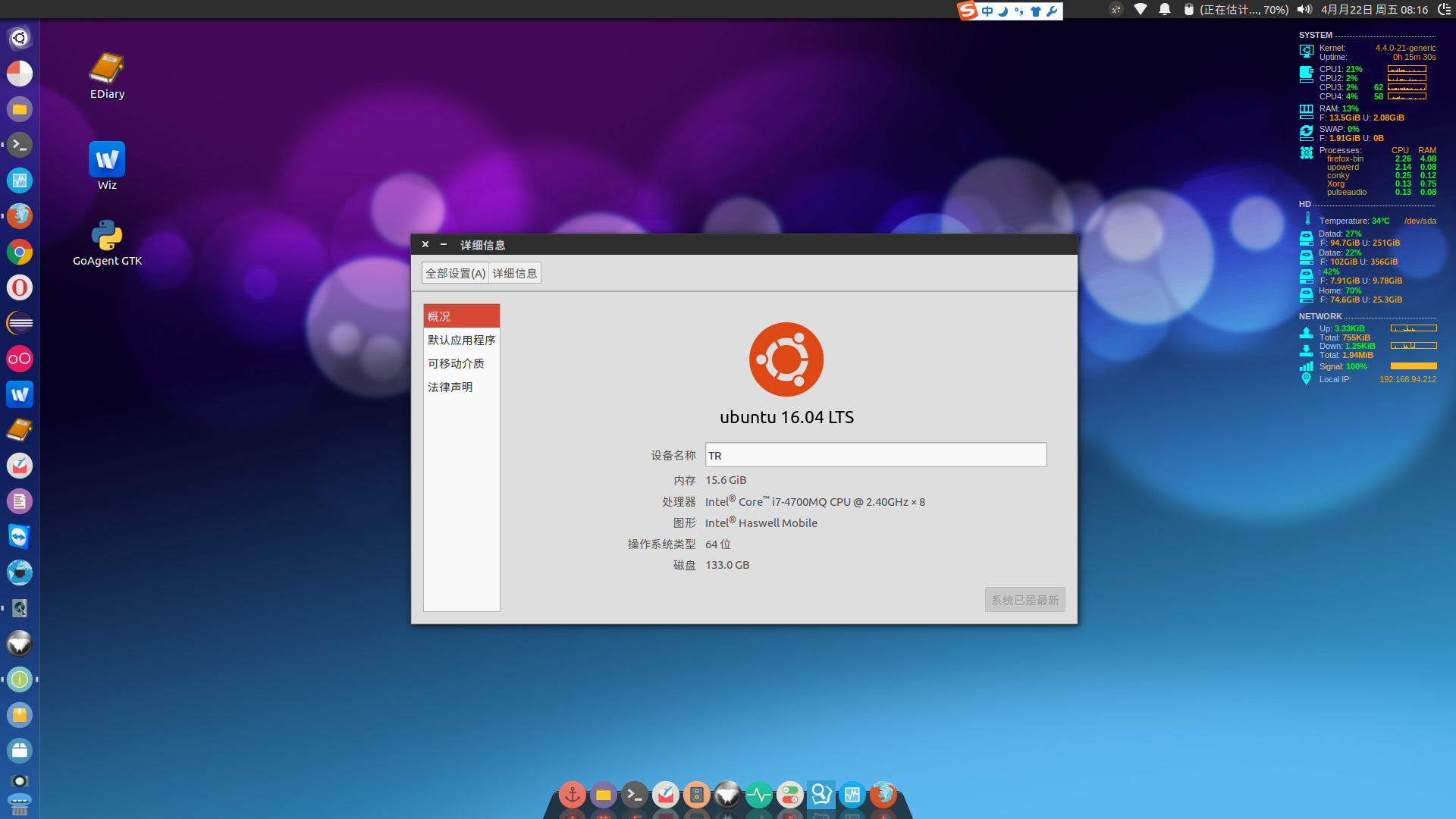Viewport: 1456px width, 819px height.
Task: Toggle Sogou Chinese/English 中 mode
Action: tap(987, 11)
